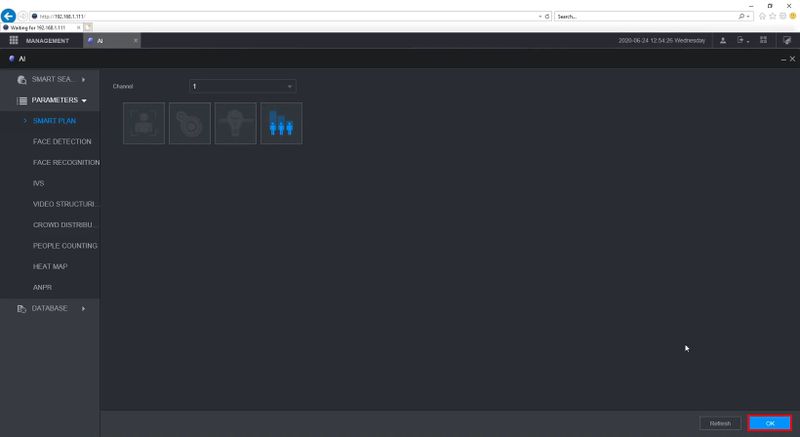Expand the Smart Search section arrow
Screen dimensions: 800x437
(83, 80)
